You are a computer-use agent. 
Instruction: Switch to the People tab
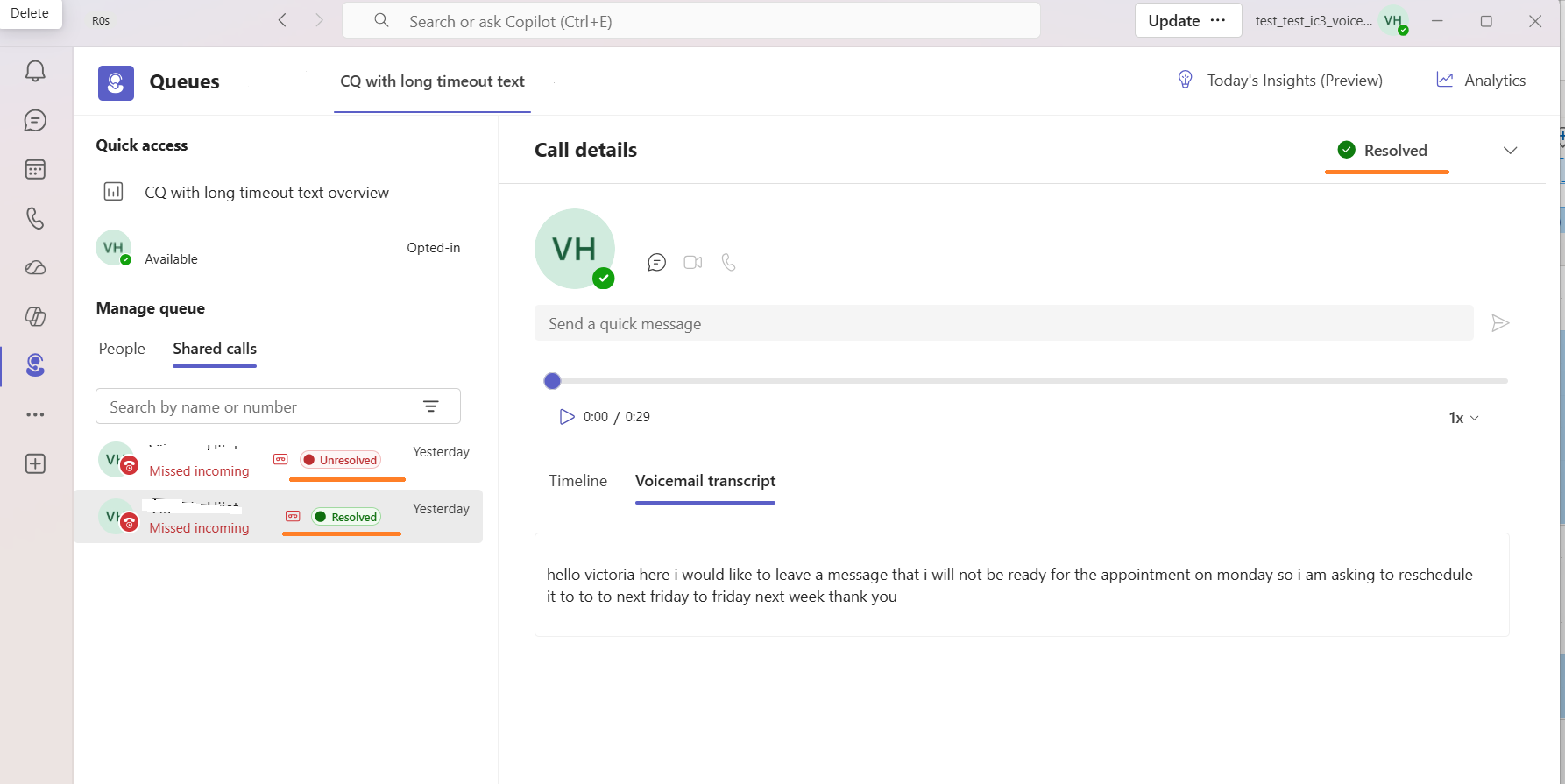click(x=122, y=349)
